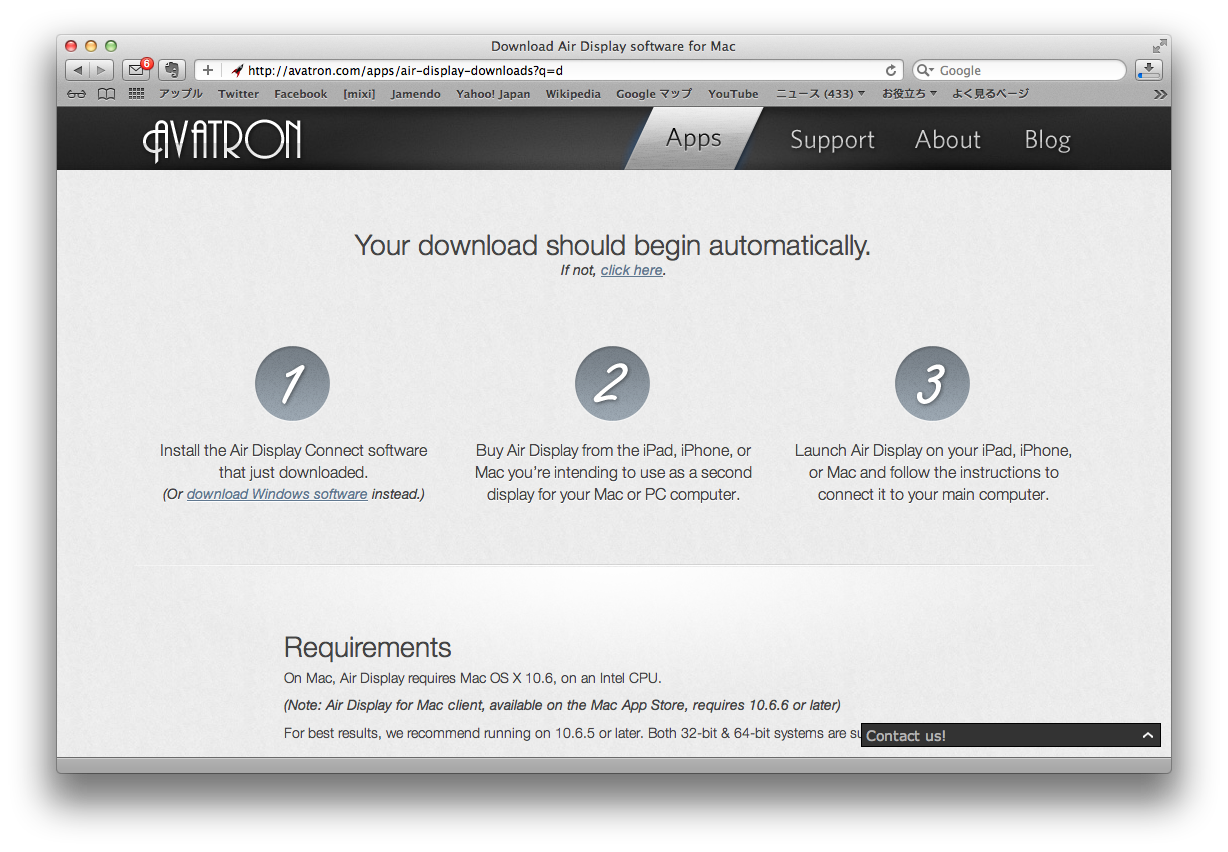Open the [mixi] bookmark

point(359,94)
